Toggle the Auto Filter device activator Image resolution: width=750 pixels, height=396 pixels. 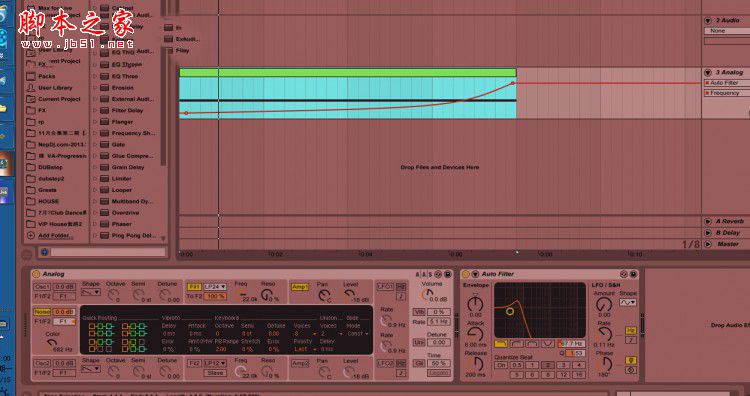[465, 274]
